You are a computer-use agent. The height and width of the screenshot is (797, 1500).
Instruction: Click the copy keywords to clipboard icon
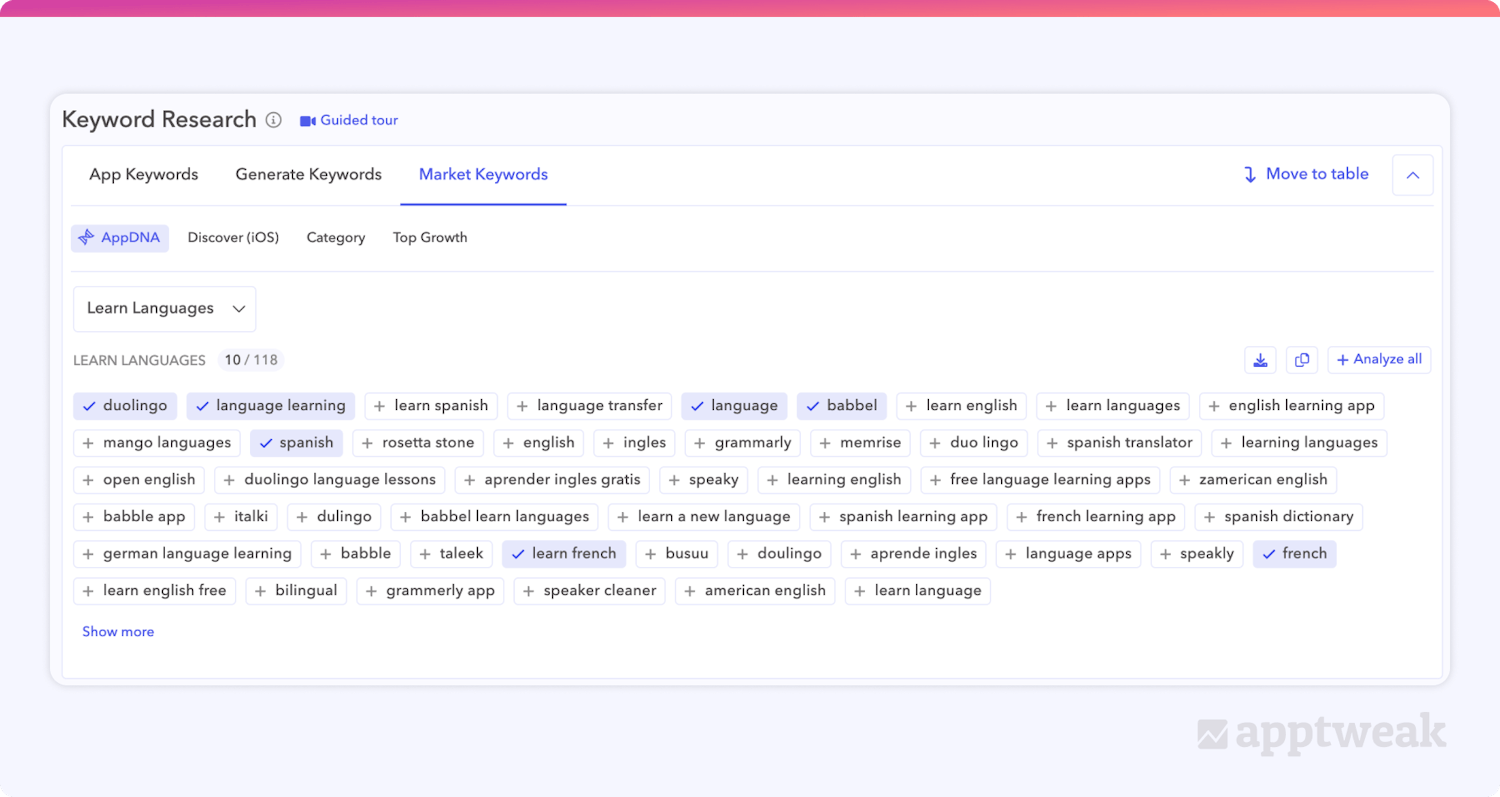click(x=1302, y=359)
